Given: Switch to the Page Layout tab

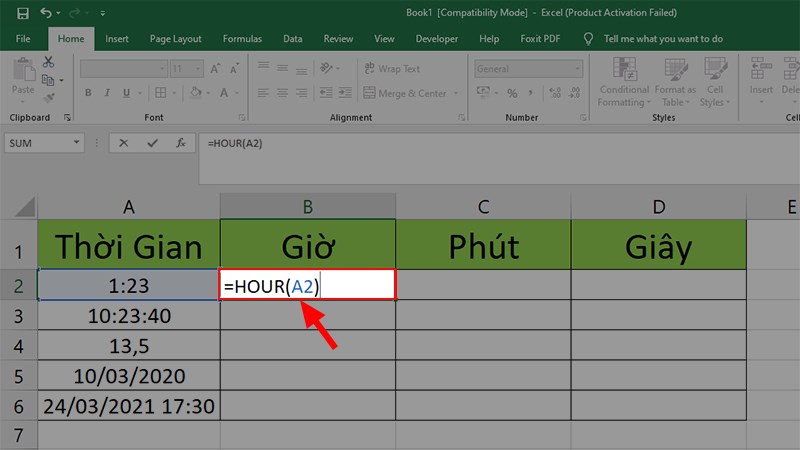Looking at the screenshot, I should 176,39.
